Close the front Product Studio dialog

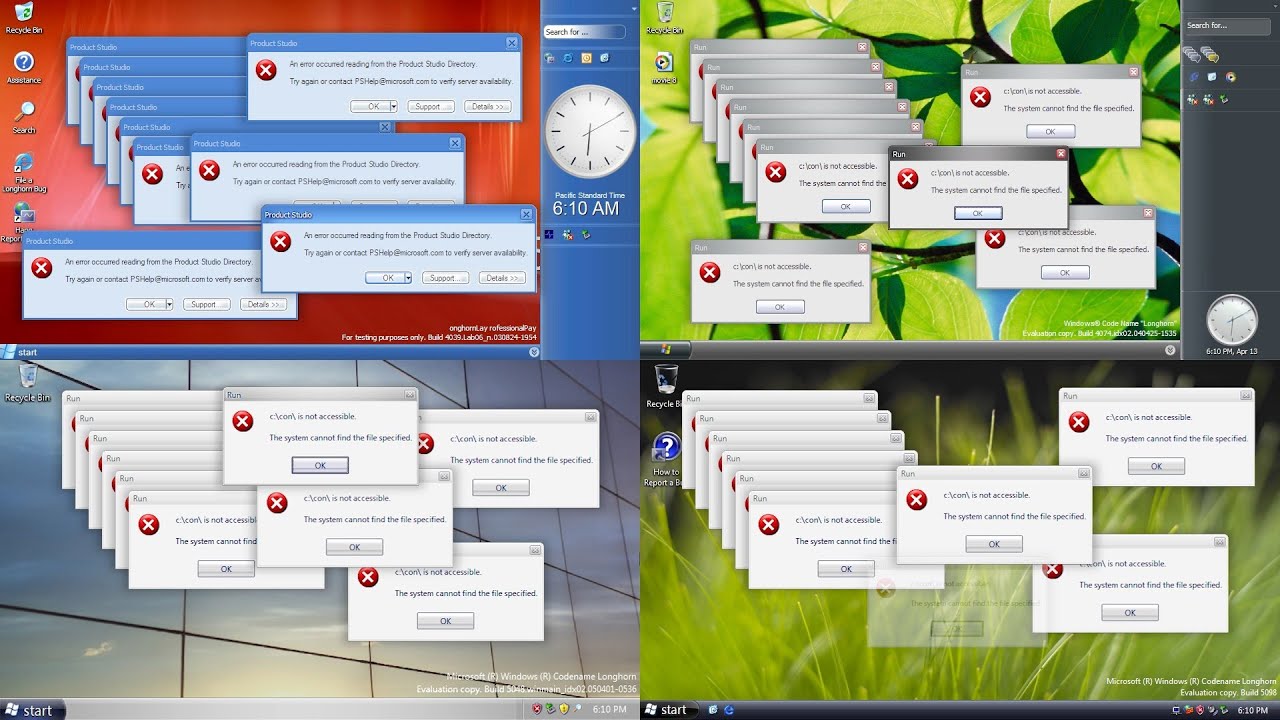(526, 215)
